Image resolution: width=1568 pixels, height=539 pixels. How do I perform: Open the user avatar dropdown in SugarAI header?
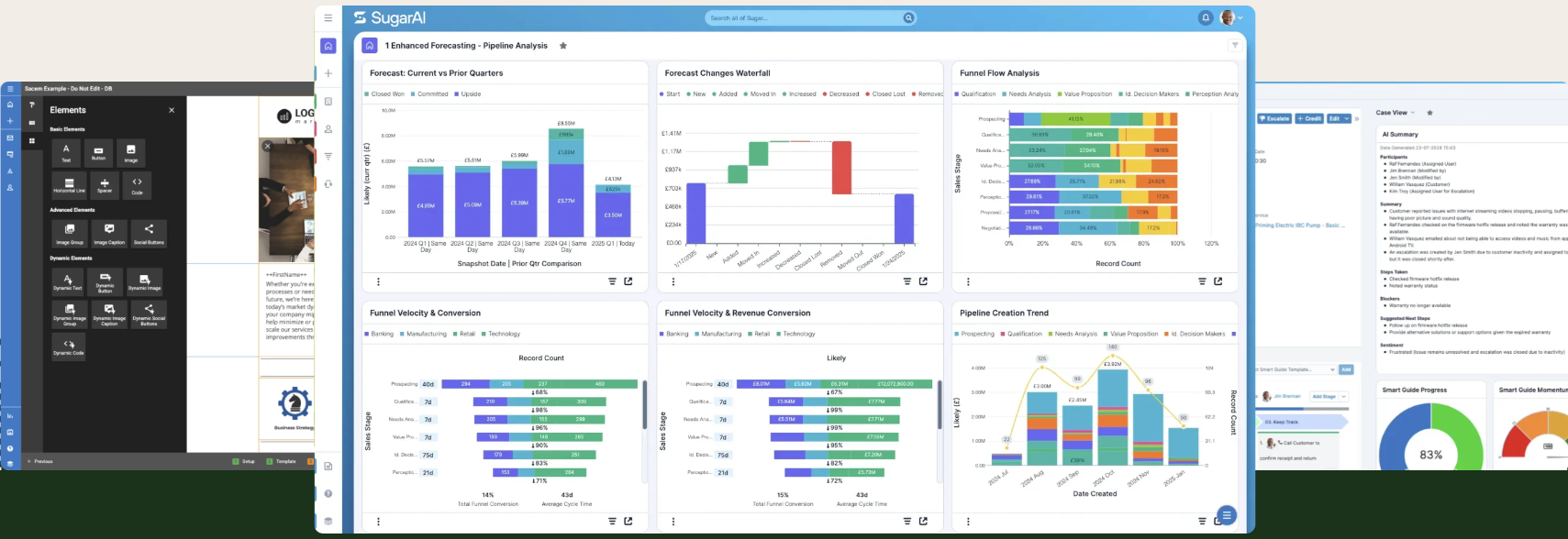pyautogui.click(x=1232, y=17)
